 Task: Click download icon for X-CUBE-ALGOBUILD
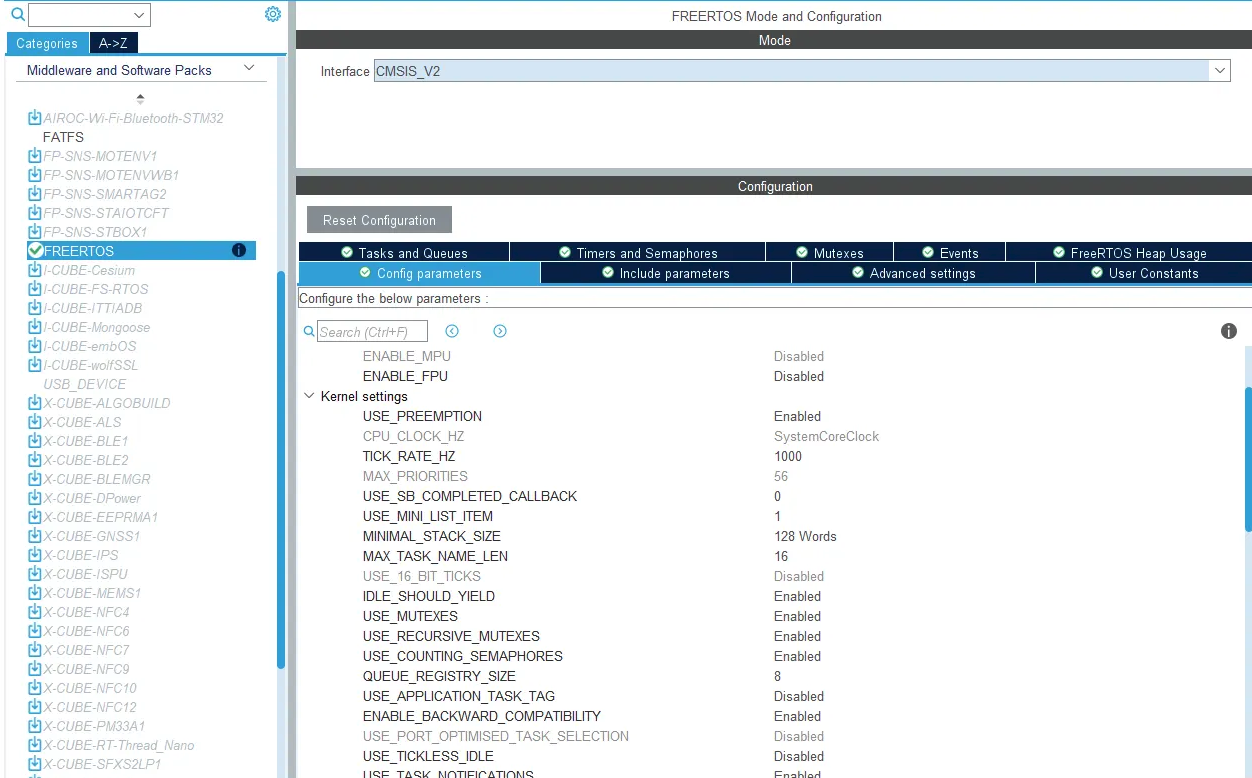[x=35, y=402]
